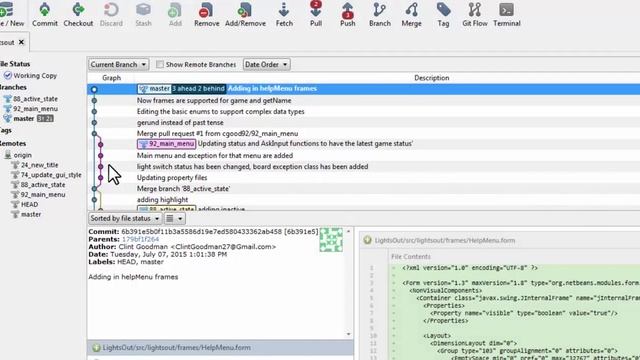Enable Show Remote Branches checkbox
Screen dimensions: 640x360
[160, 64]
